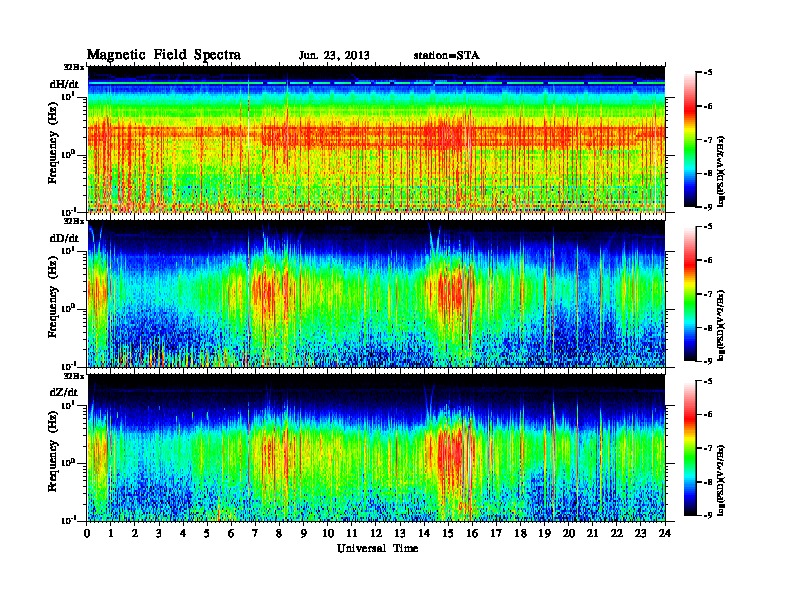Viewport: 792px width, 612px height.
Task: Click the "-6" tick on the dZ/dt color bar
Action: click(709, 415)
